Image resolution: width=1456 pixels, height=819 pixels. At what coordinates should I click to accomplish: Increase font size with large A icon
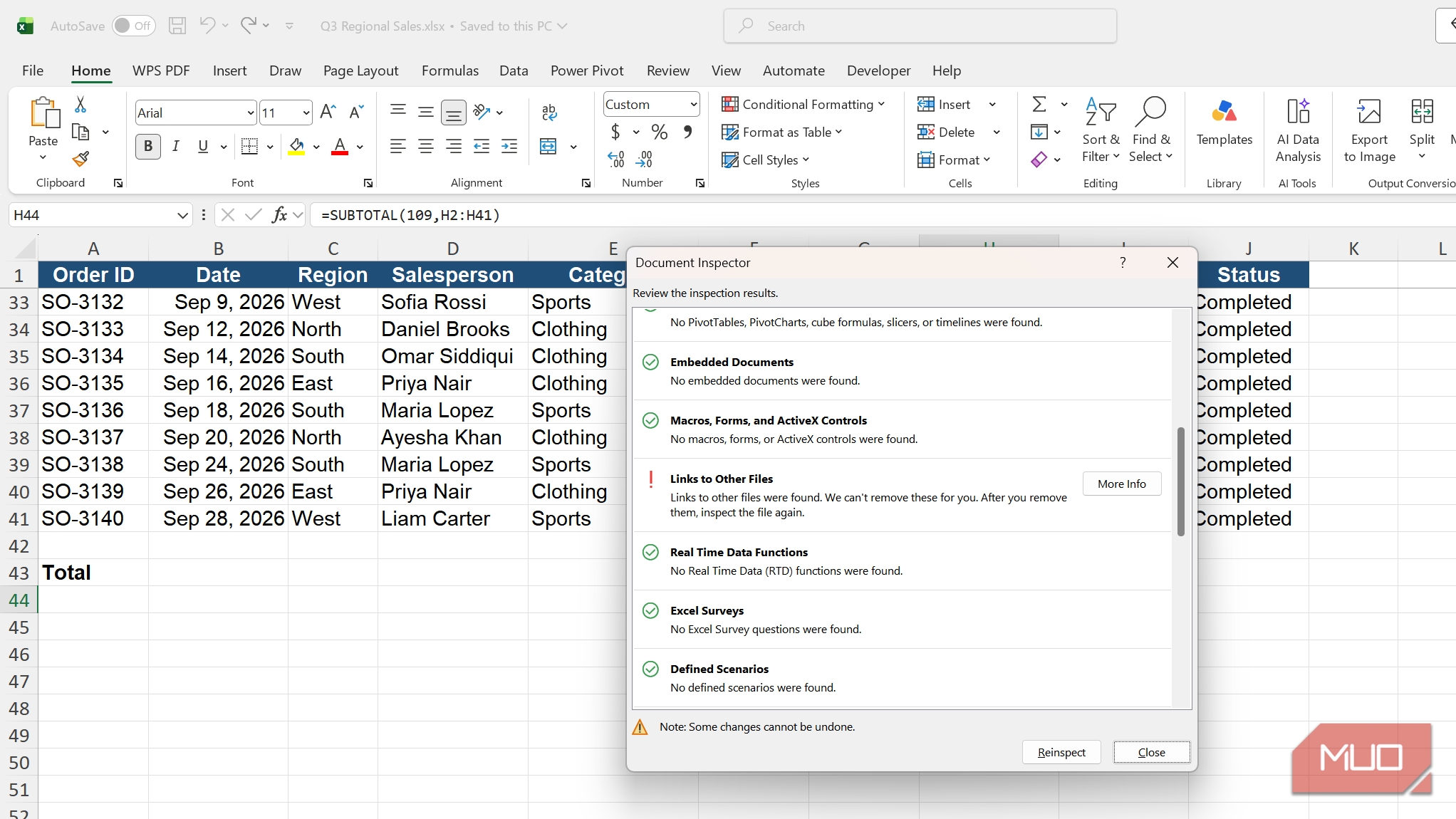[x=328, y=112]
